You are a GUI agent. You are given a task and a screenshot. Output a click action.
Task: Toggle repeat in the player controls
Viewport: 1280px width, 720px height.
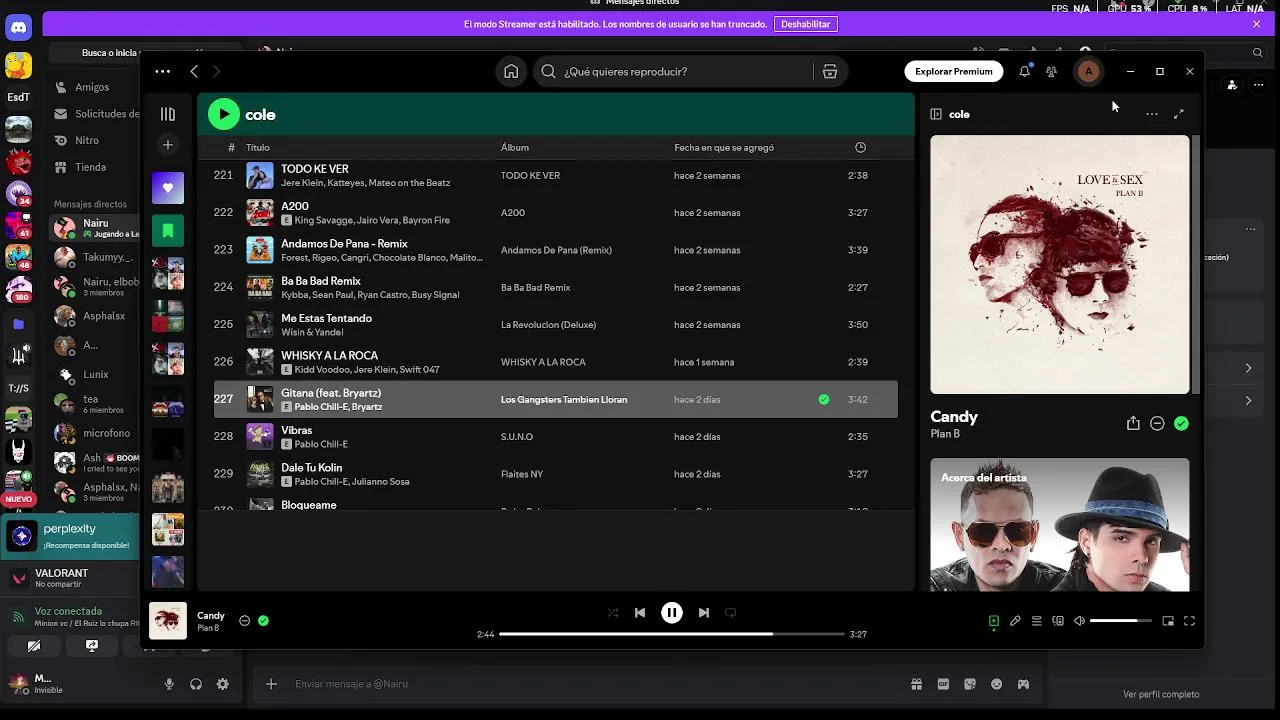point(730,613)
